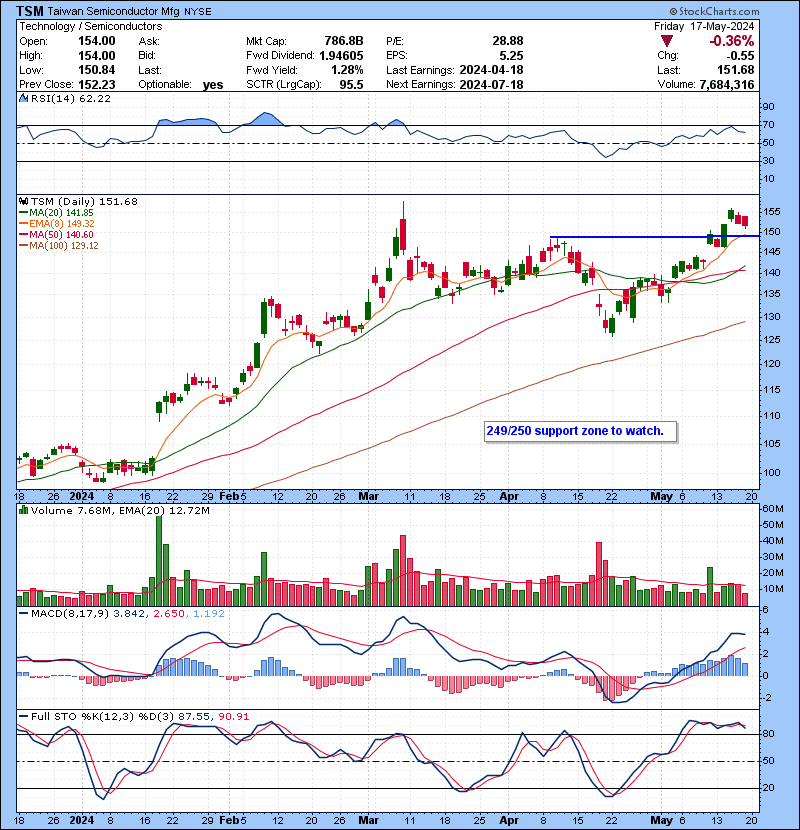Click the EPS value 5.25
This screenshot has height=830, width=800.
(511, 56)
